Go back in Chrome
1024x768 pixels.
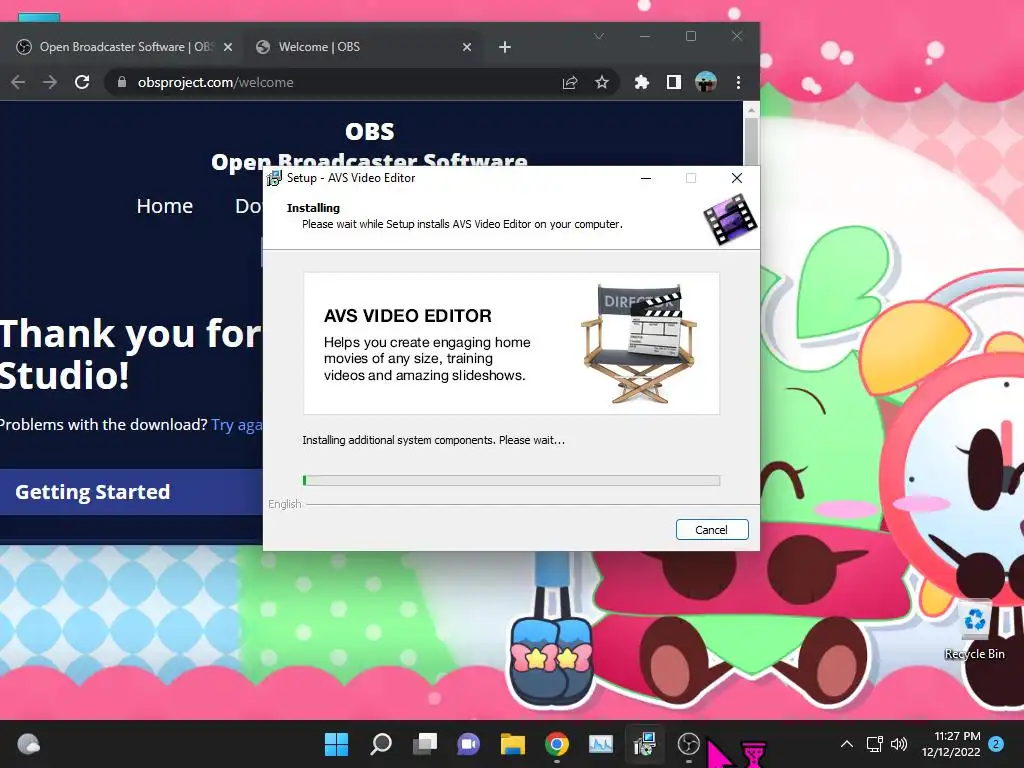pyautogui.click(x=18, y=82)
